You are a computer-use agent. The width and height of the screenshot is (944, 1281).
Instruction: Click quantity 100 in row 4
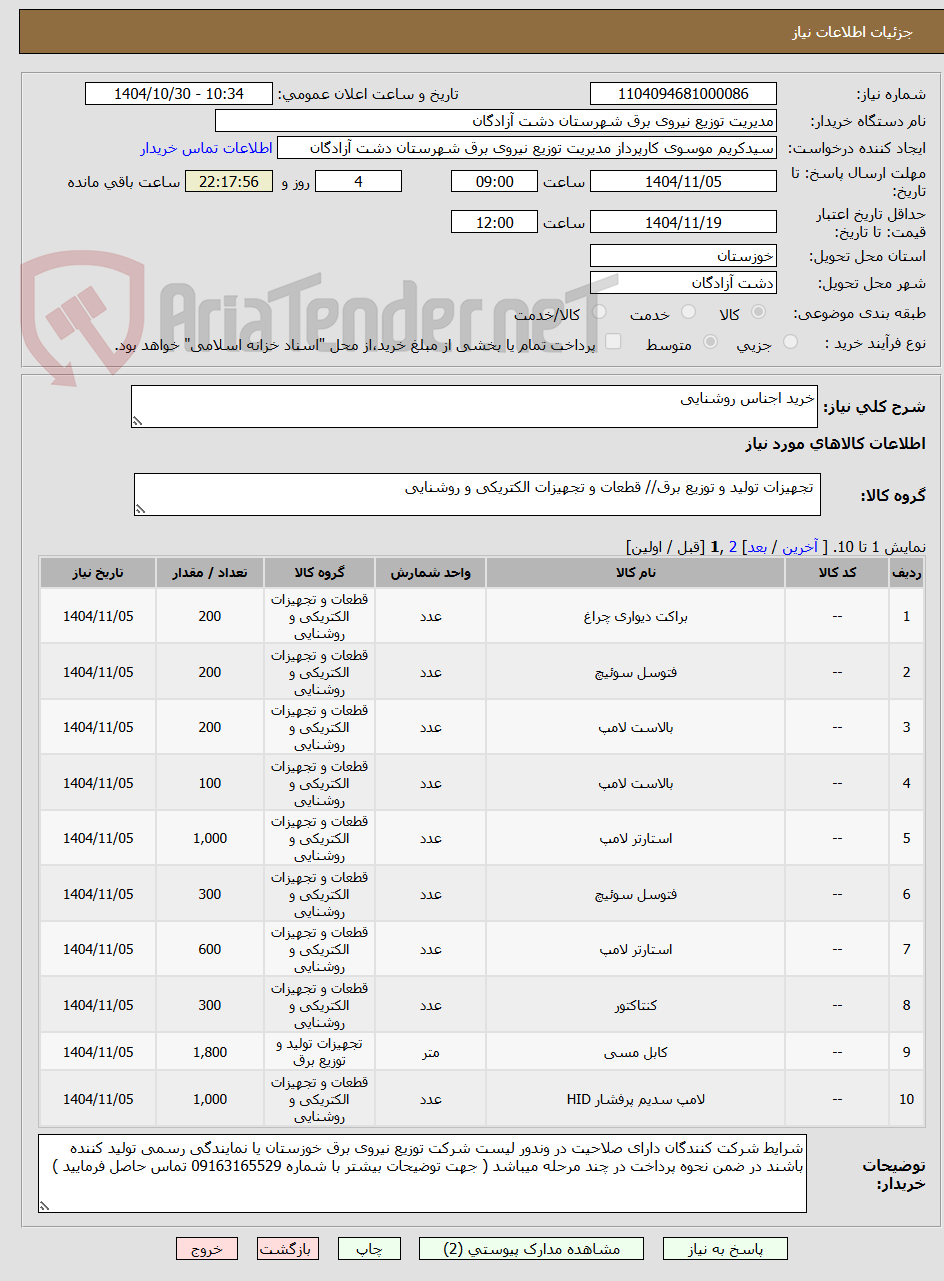pos(210,783)
